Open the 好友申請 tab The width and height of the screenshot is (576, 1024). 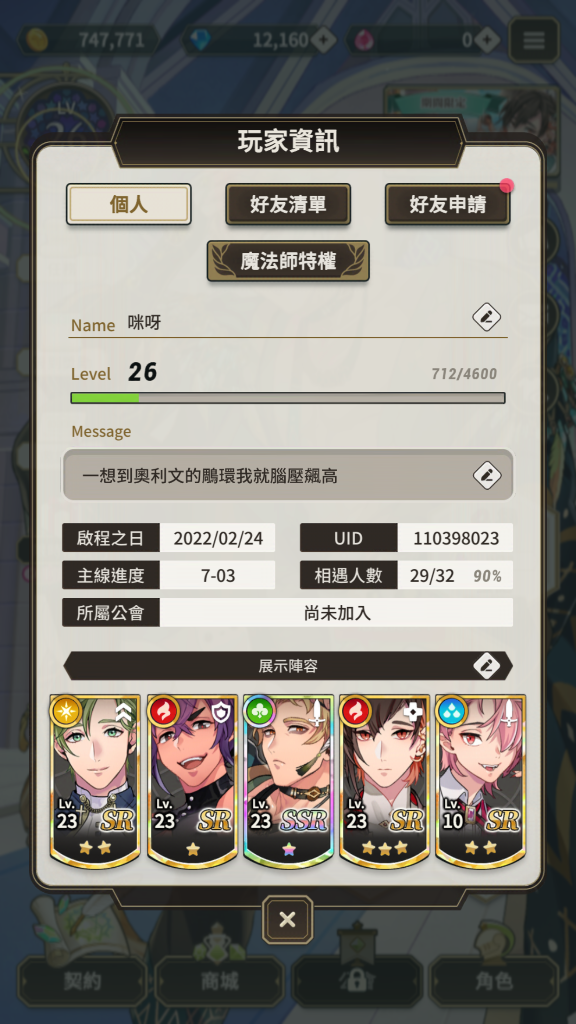click(447, 204)
